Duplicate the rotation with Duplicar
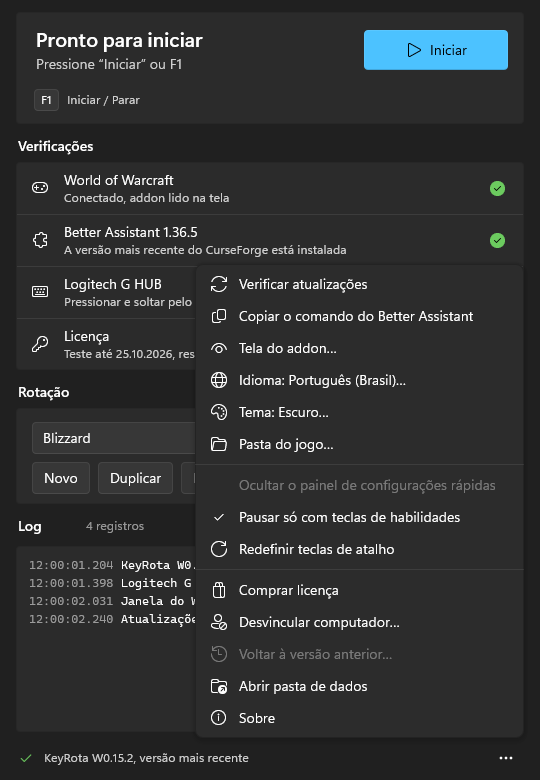The height and width of the screenshot is (780, 540). pyautogui.click(x=135, y=478)
